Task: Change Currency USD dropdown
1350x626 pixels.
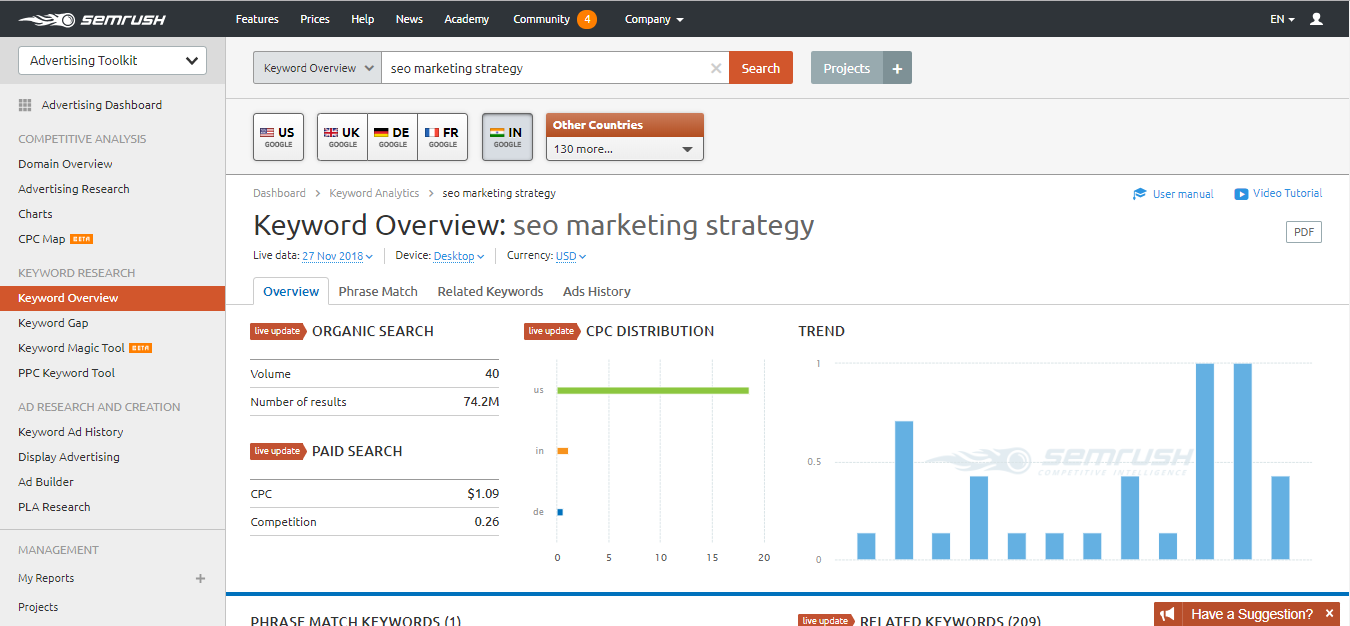Action: point(571,256)
